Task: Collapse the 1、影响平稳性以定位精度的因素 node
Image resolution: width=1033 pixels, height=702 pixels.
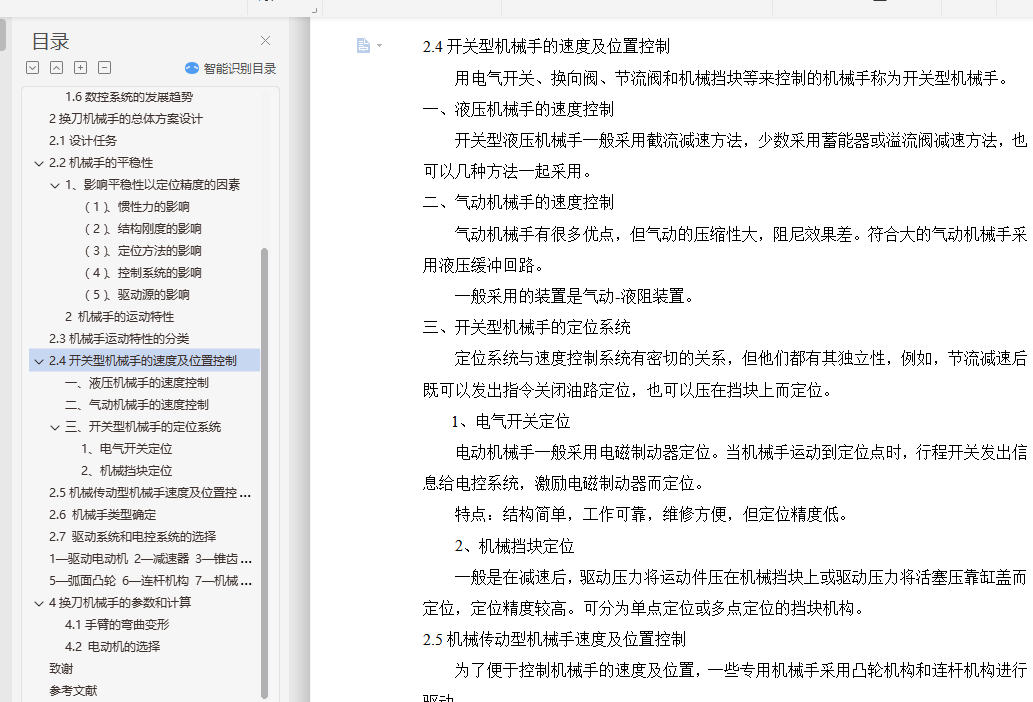Action: click(55, 186)
